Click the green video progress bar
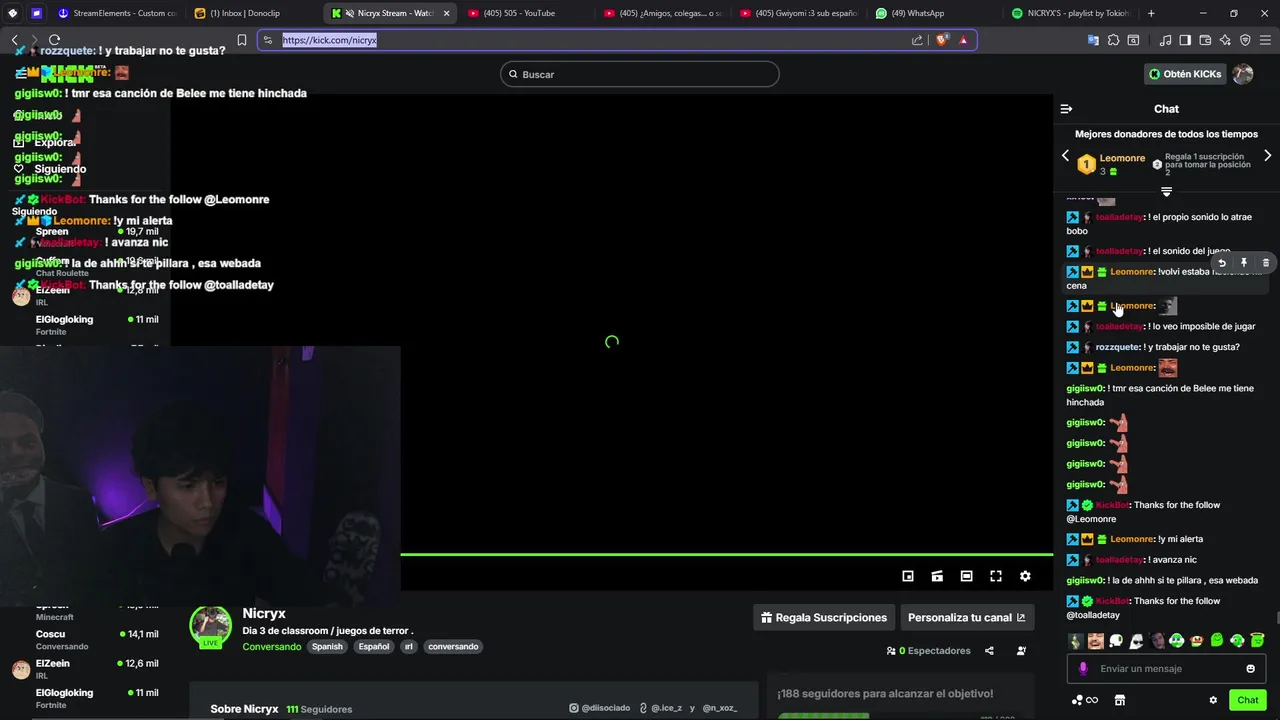1280x720 pixels. (x=726, y=554)
